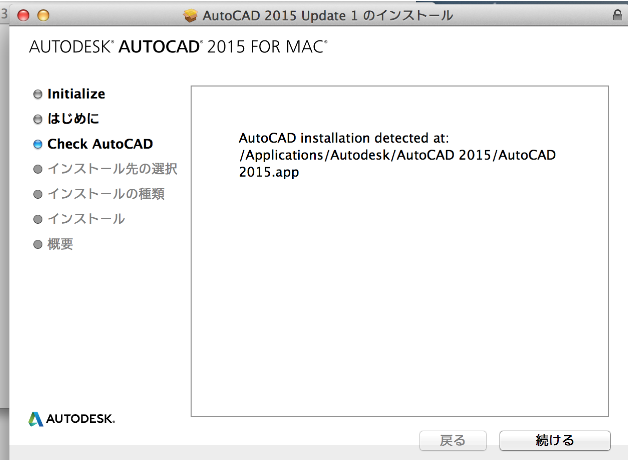Click the AUTODESK AUTOCAD 2015 FOR MAC heading
Viewport: 628px width, 460px height.
coord(178,47)
